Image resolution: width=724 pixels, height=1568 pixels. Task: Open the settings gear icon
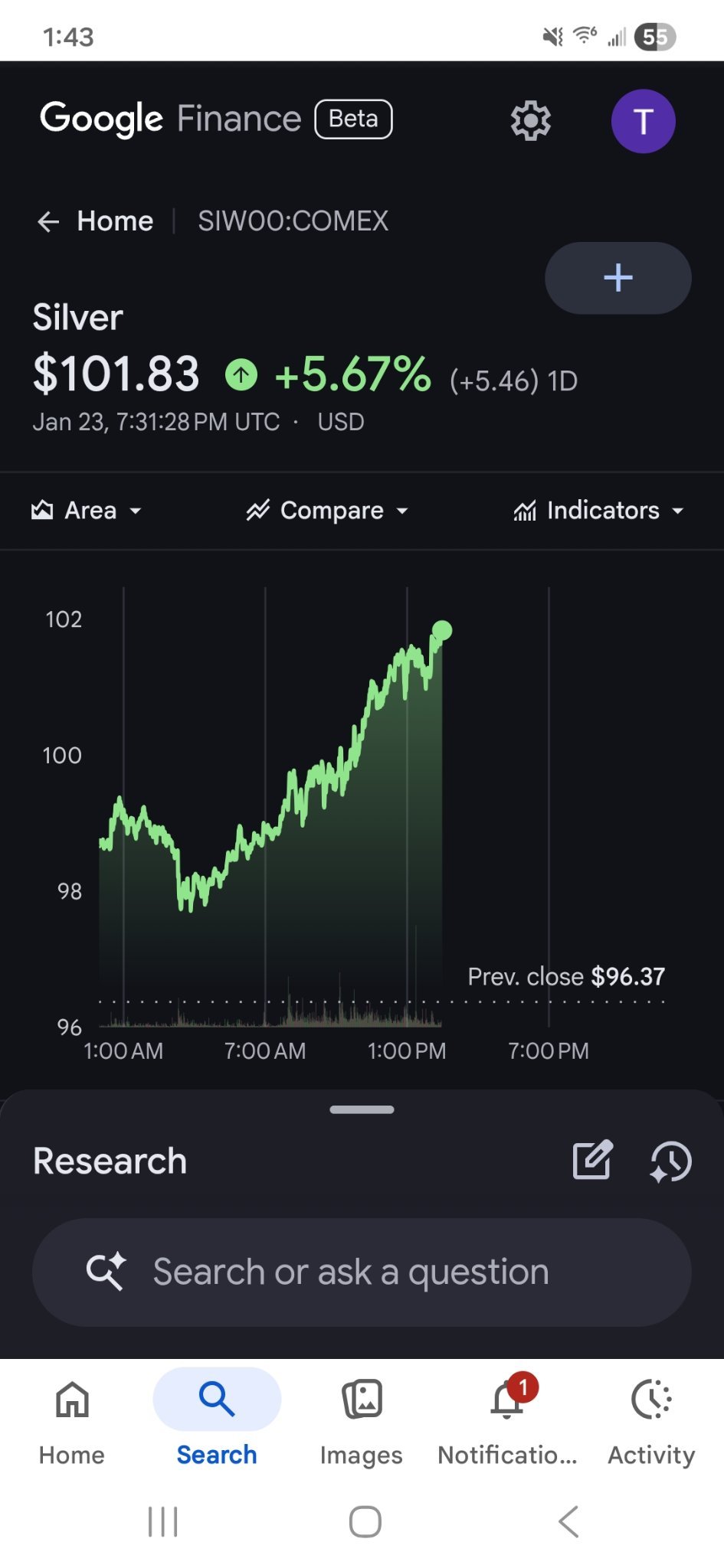click(530, 121)
